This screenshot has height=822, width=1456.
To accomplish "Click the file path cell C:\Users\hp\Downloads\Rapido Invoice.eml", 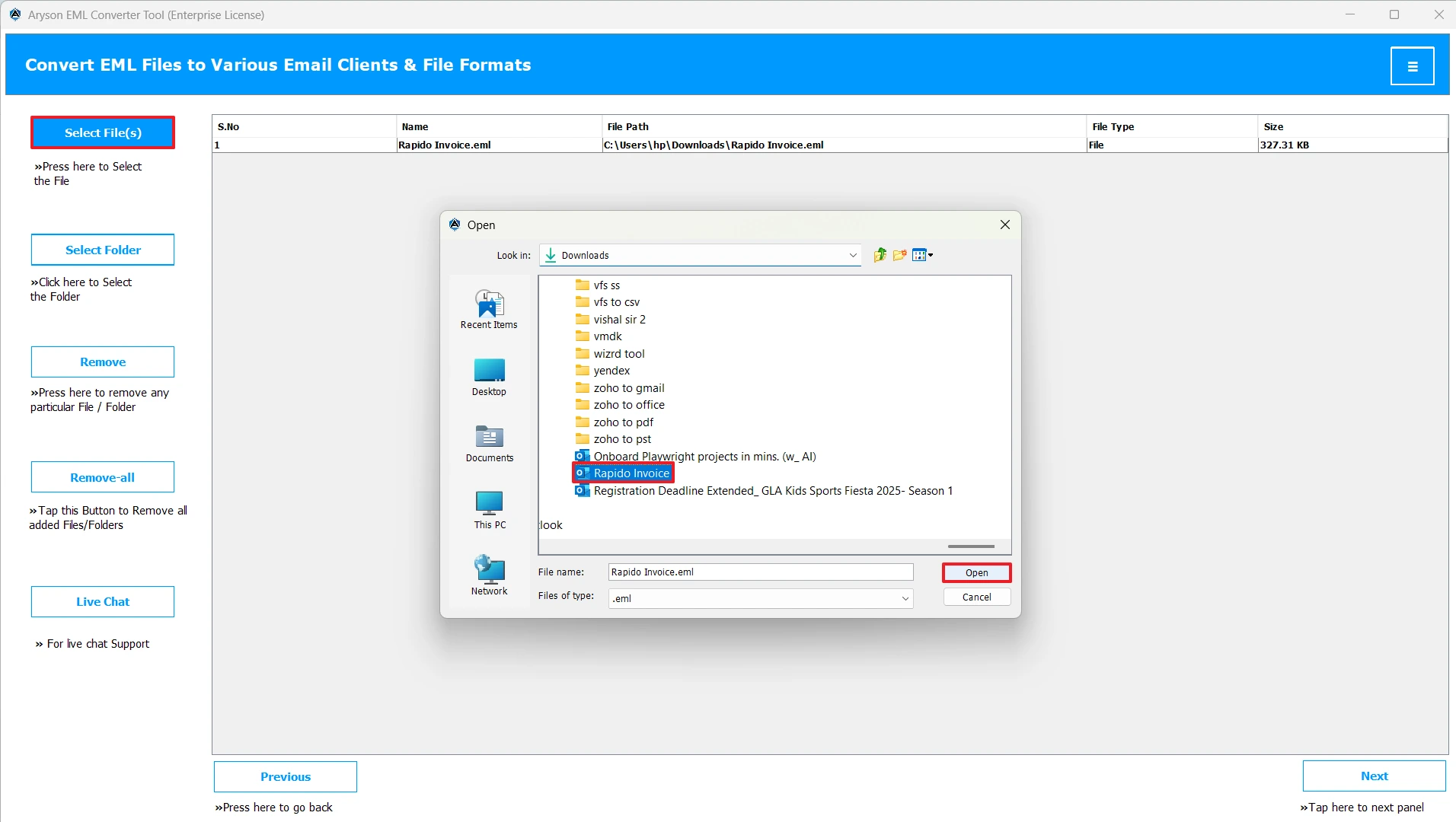I will pyautogui.click(x=844, y=145).
